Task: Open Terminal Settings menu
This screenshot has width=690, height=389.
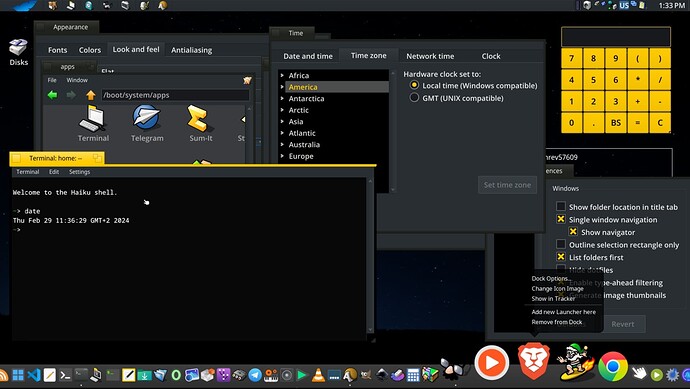Action: click(79, 172)
